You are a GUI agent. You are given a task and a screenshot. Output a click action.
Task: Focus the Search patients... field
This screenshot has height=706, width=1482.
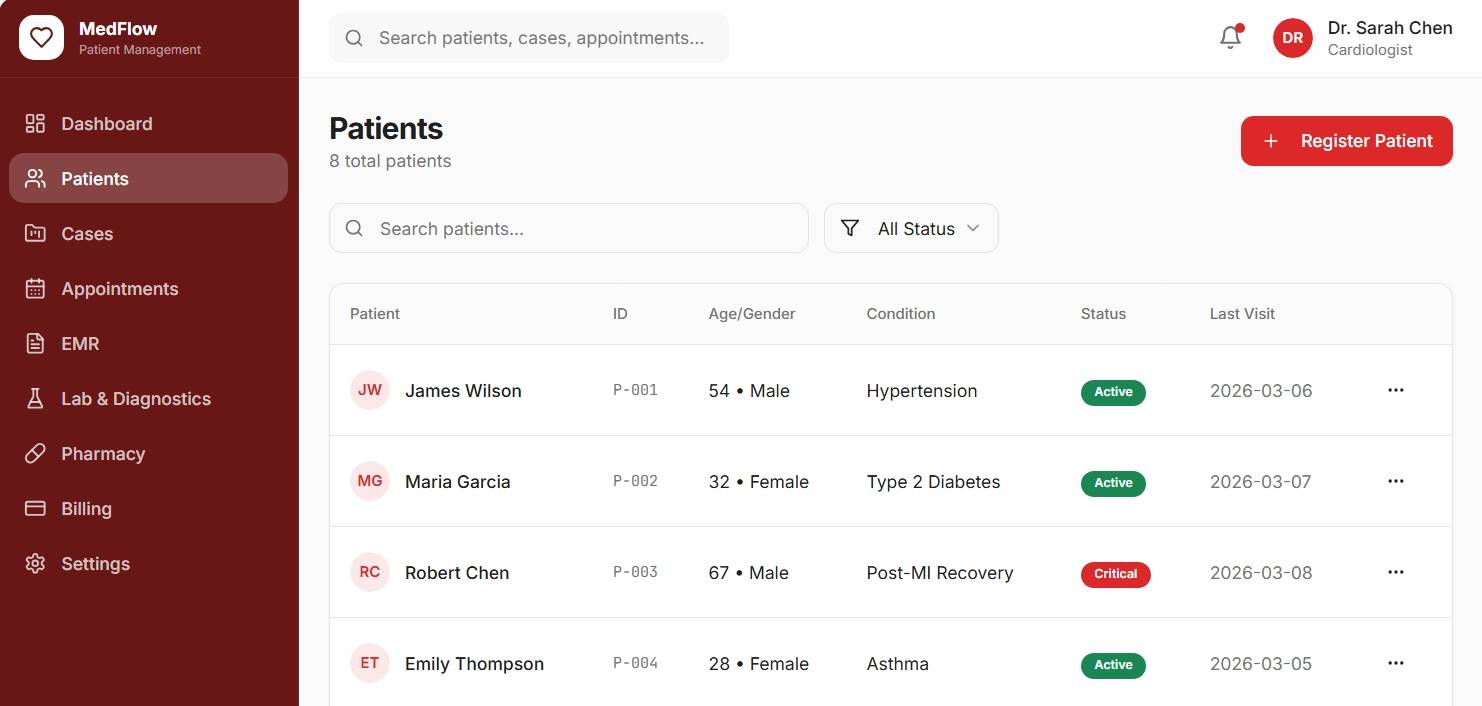568,229
